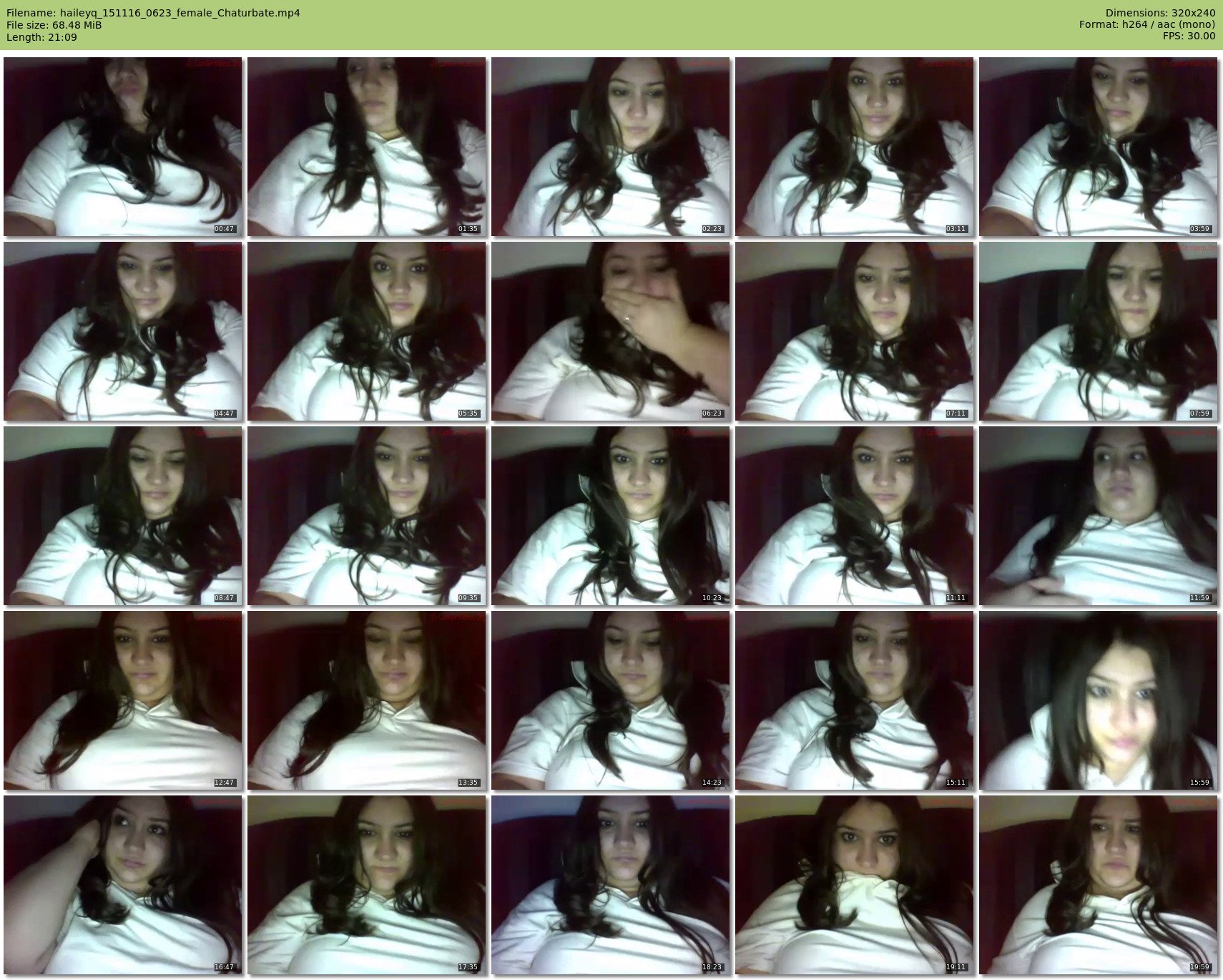The width and height of the screenshot is (1223, 980).
Task: Click the Dimensions 320x240 label
Action: [1160, 13]
